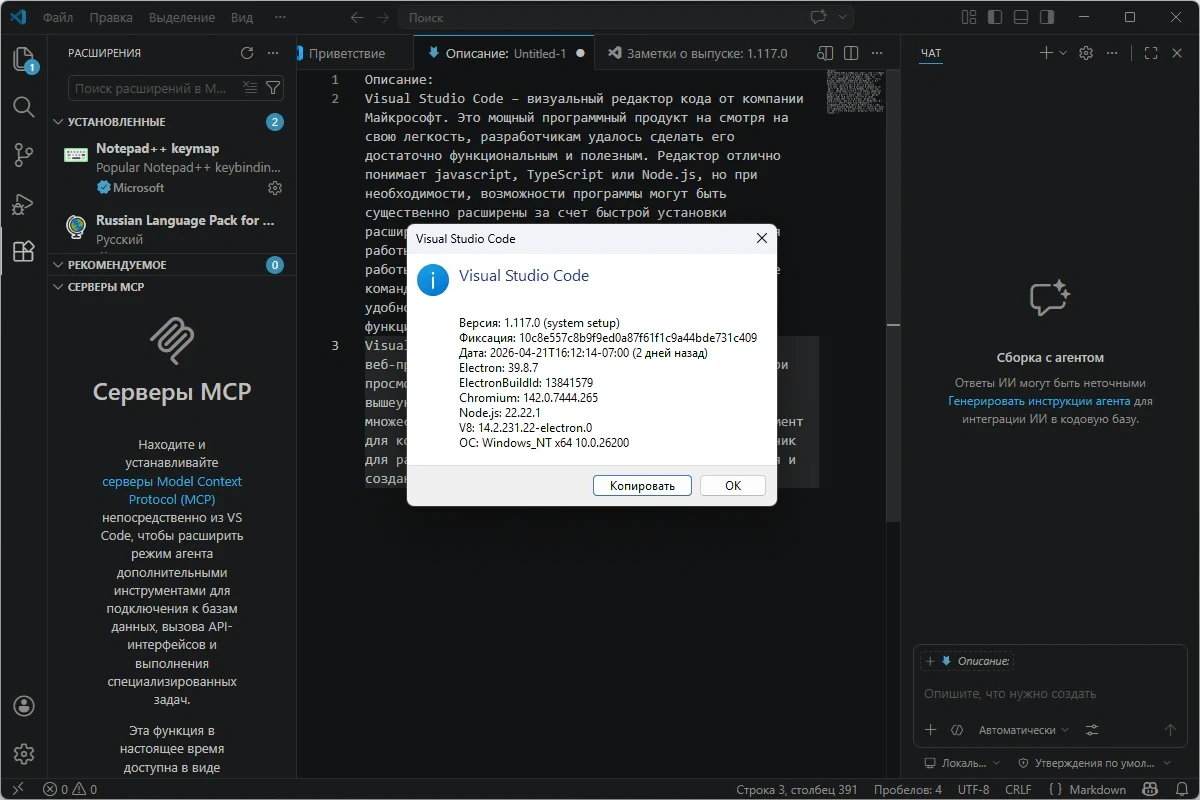Screen dimensions: 1200x800
Task: Open Source Control view in activity bar
Action: (24, 155)
